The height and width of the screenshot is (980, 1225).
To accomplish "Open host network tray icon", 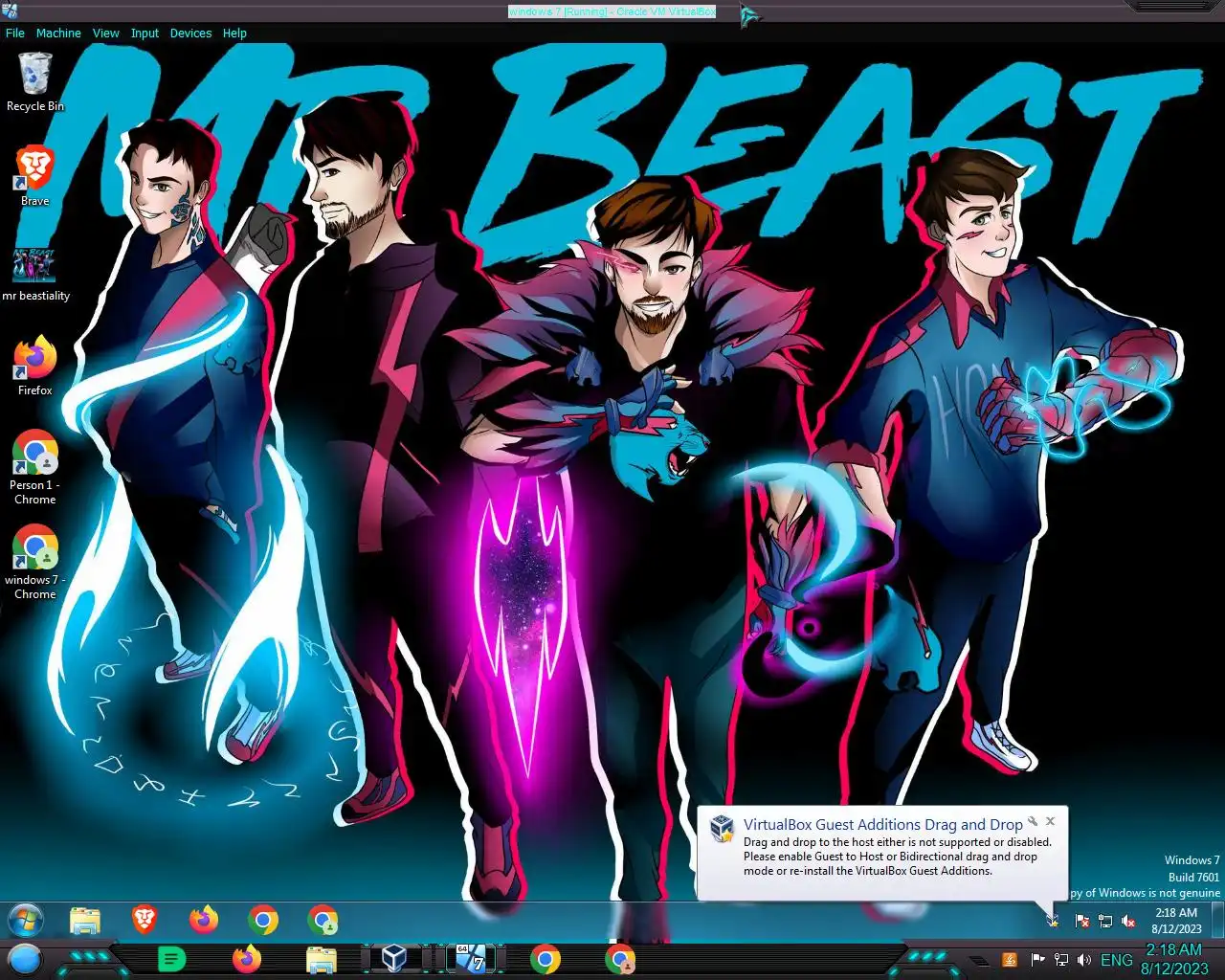I will pos(1060,960).
